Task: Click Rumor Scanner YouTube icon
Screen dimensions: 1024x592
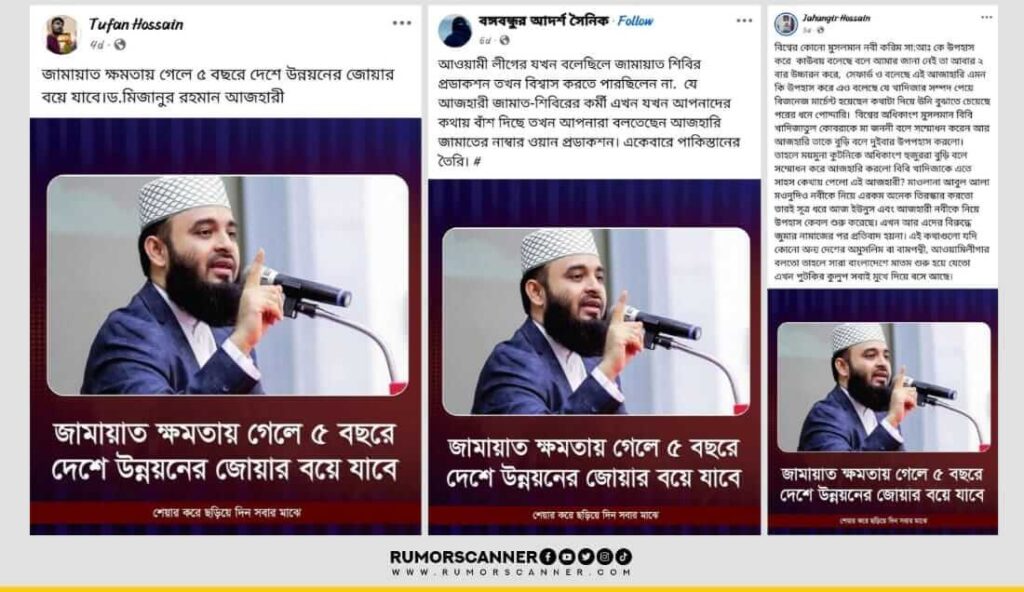Action: click(566, 557)
